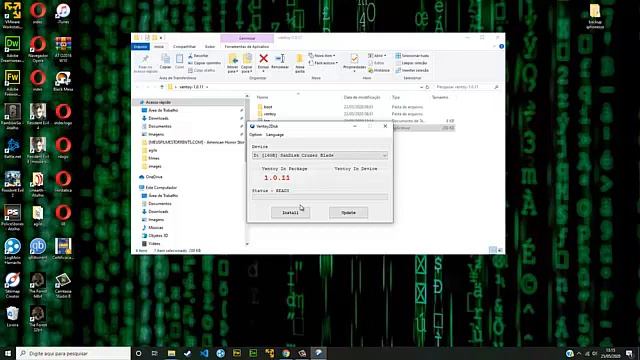Open the Novo item dropdown
The height and width of the screenshot is (360, 640).
point(322,56)
